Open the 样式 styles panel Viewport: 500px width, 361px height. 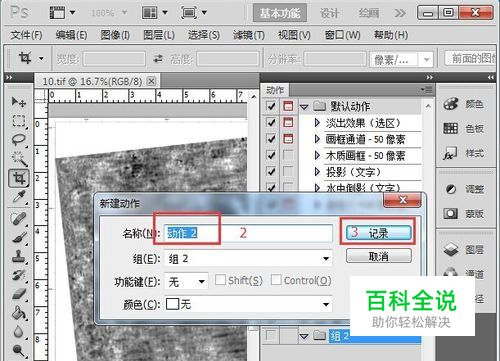464,153
